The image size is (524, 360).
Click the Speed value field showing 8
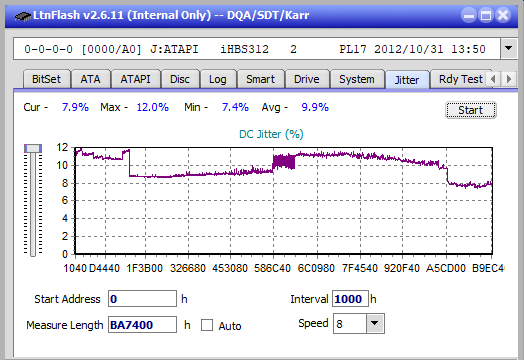point(350,323)
